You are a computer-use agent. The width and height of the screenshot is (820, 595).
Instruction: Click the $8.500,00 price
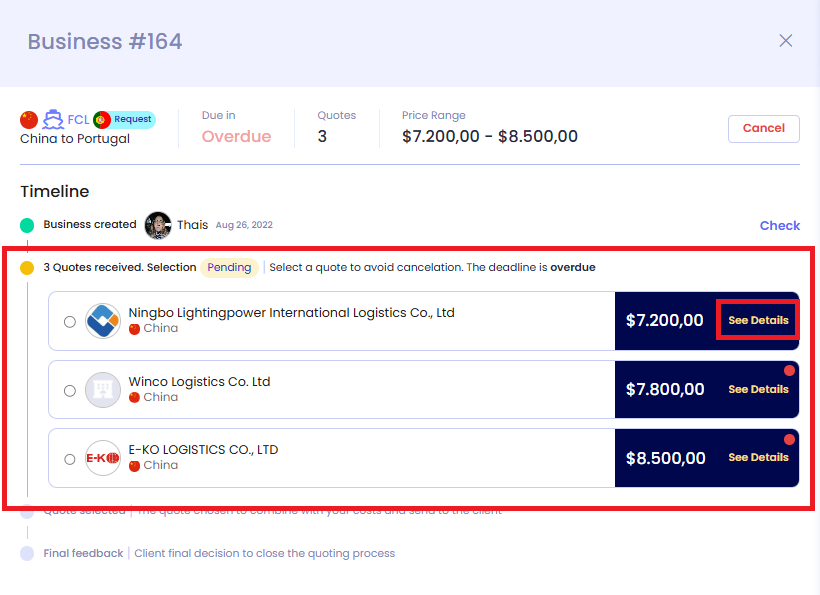[666, 459]
